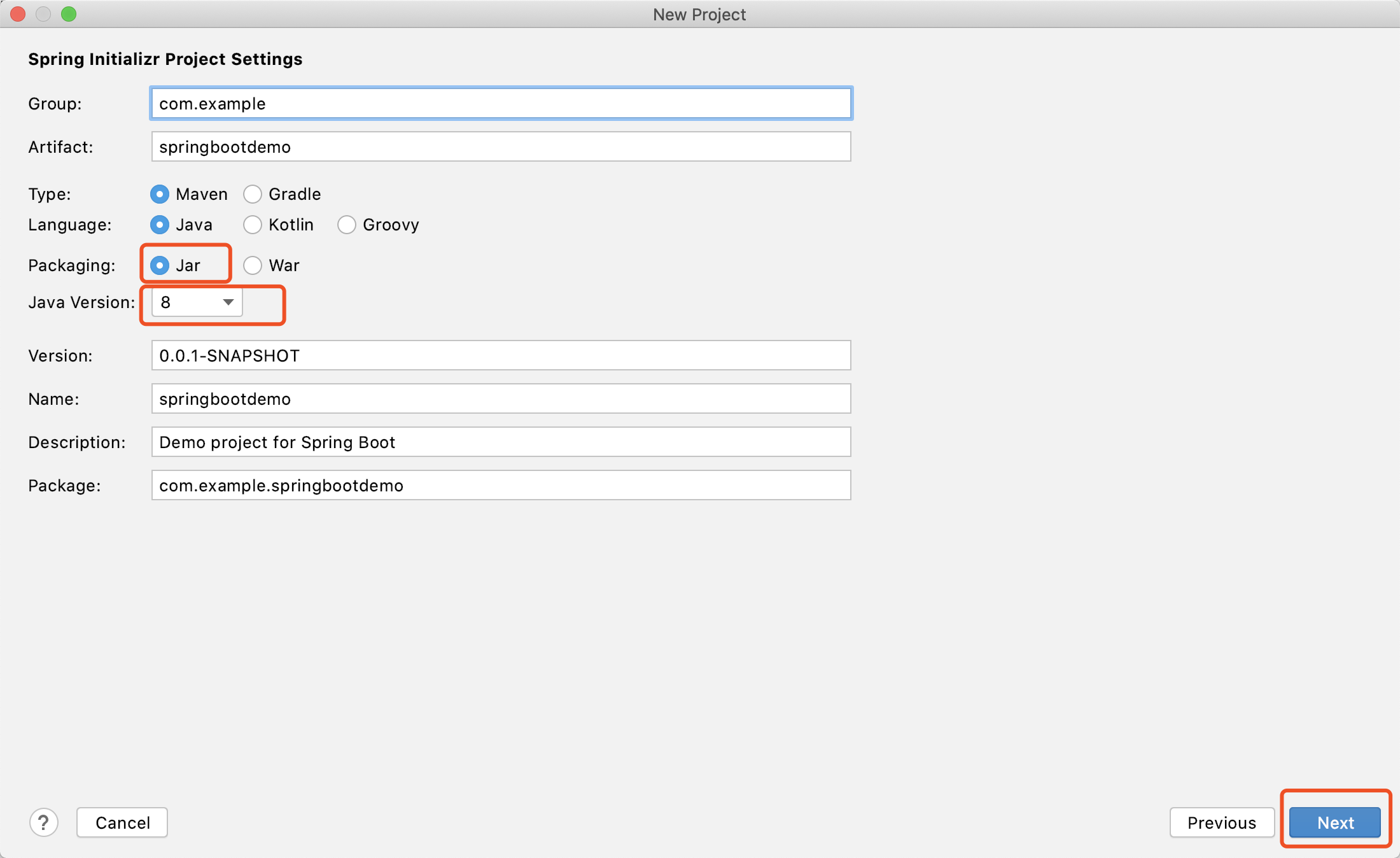Click the green zoom window button
1400x858 pixels.
click(x=69, y=14)
